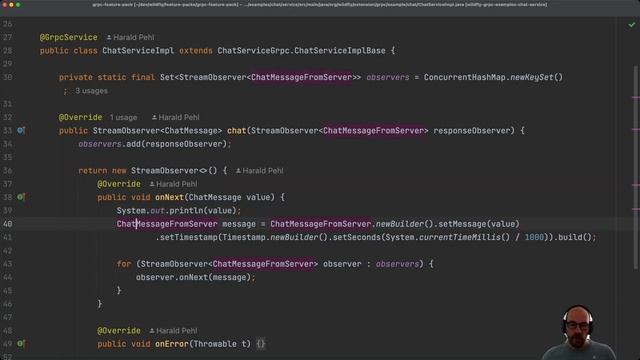The height and width of the screenshot is (360, 640).
Task: Open the green checkmark inspections widget
Action: [632, 25]
